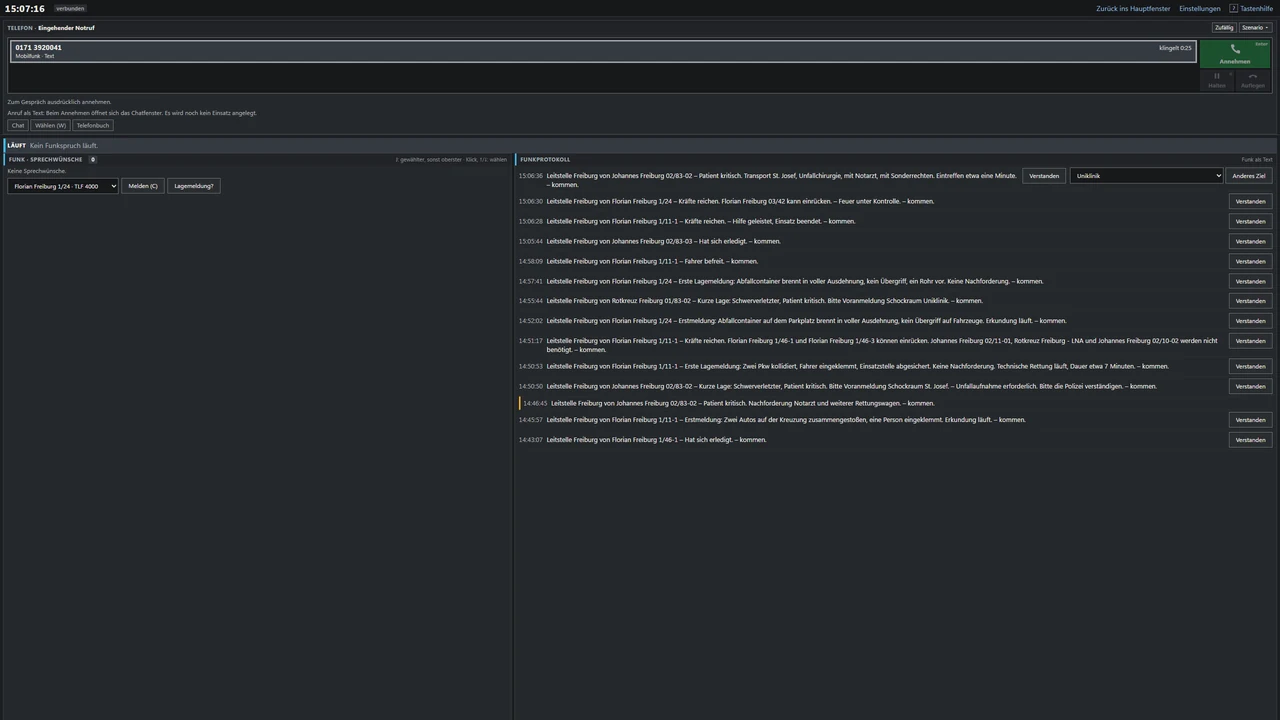This screenshot has height=720, width=1280.
Task: Acknowledge the 15:06:36 Johannes 02/83-02 message
Action: 1044,176
